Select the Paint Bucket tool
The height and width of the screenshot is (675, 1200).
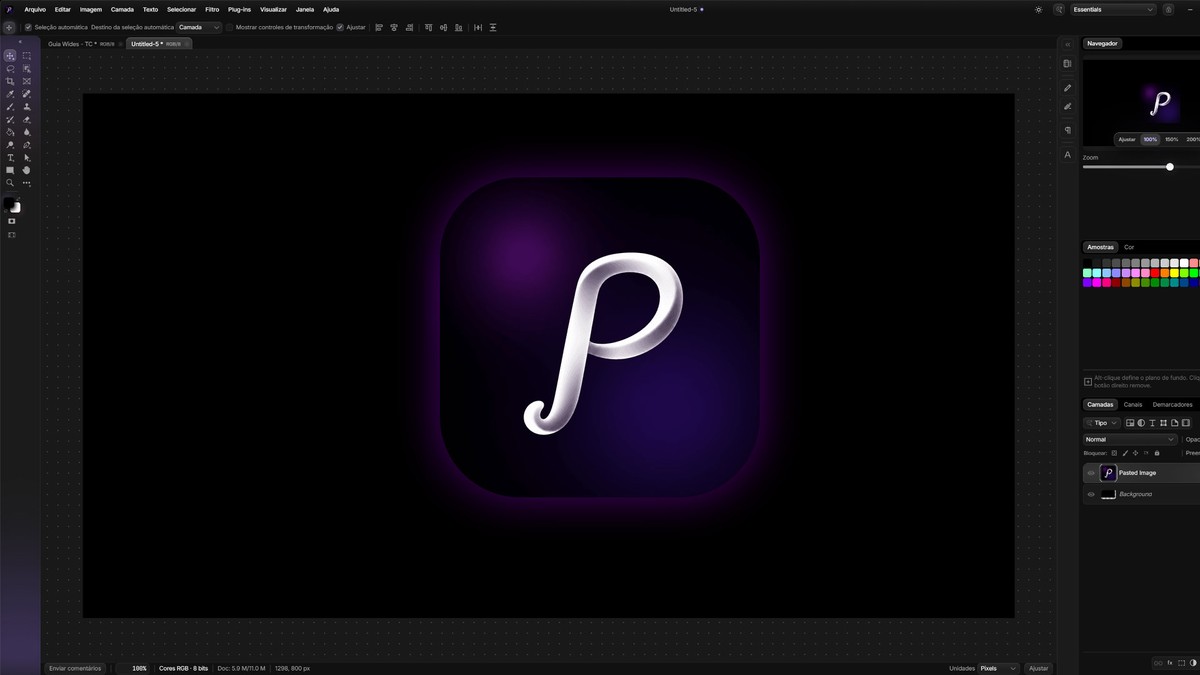[x=10, y=132]
